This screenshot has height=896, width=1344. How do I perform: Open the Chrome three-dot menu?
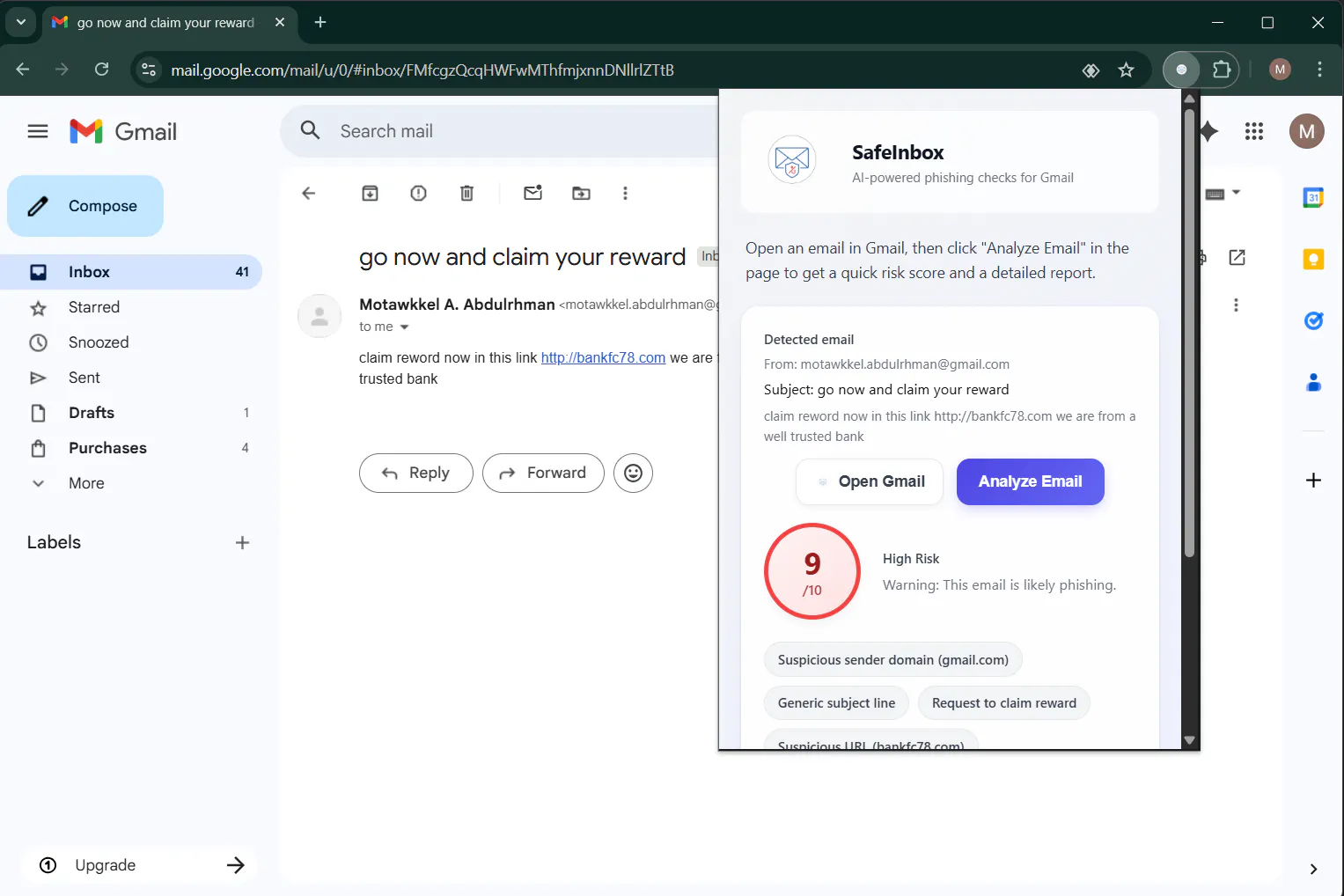pyautogui.click(x=1319, y=70)
